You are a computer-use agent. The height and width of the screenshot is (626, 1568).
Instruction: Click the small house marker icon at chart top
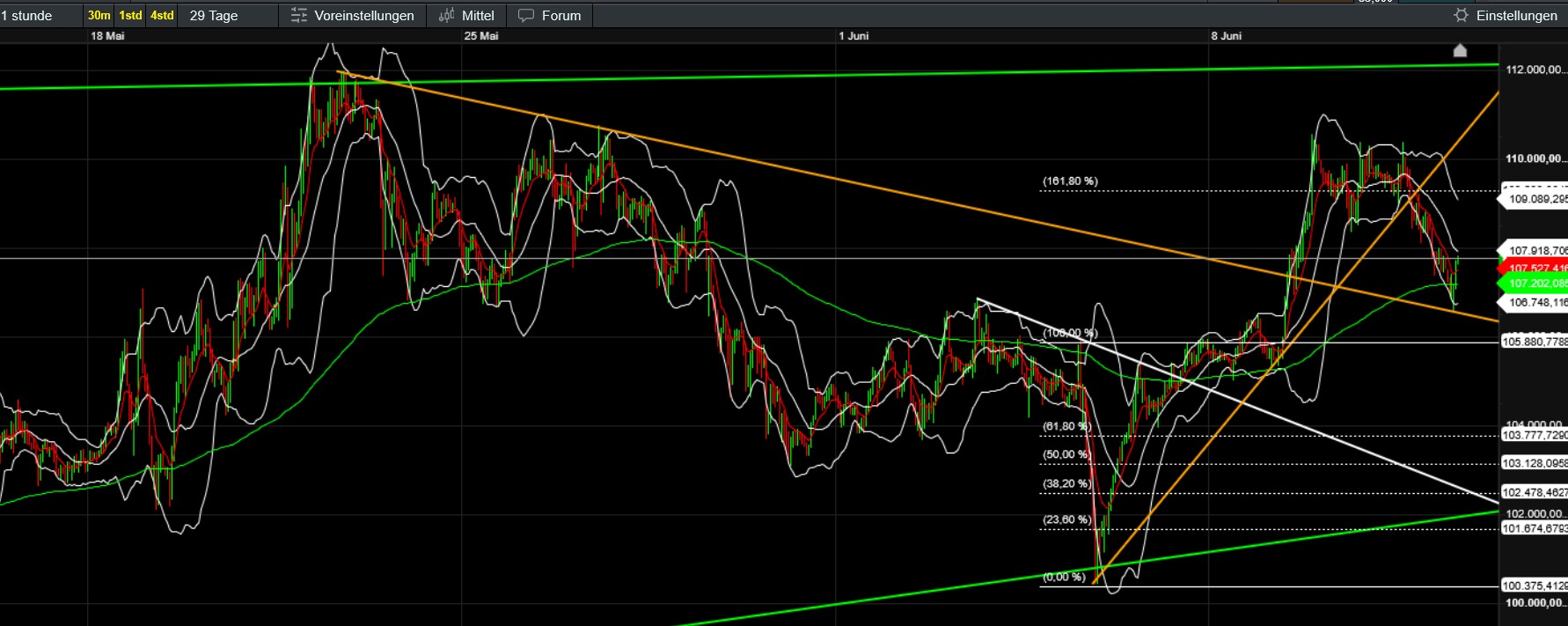(1460, 51)
